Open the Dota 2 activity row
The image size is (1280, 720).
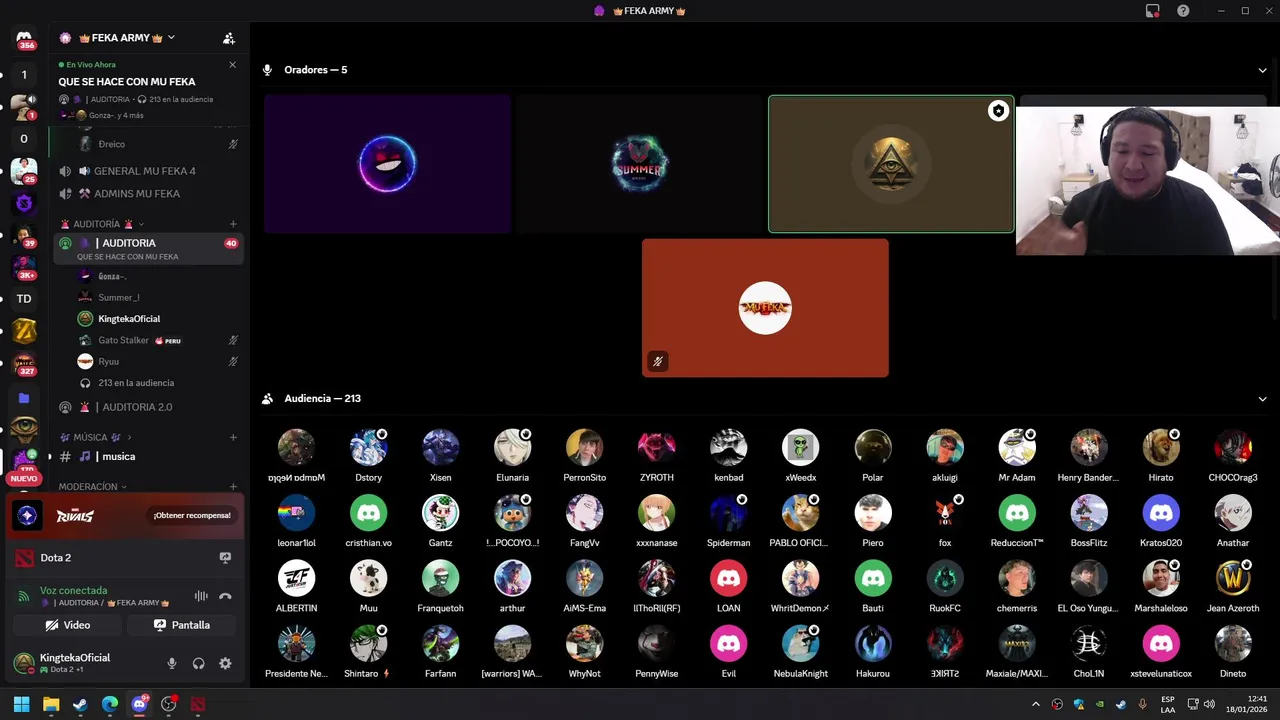(x=124, y=558)
